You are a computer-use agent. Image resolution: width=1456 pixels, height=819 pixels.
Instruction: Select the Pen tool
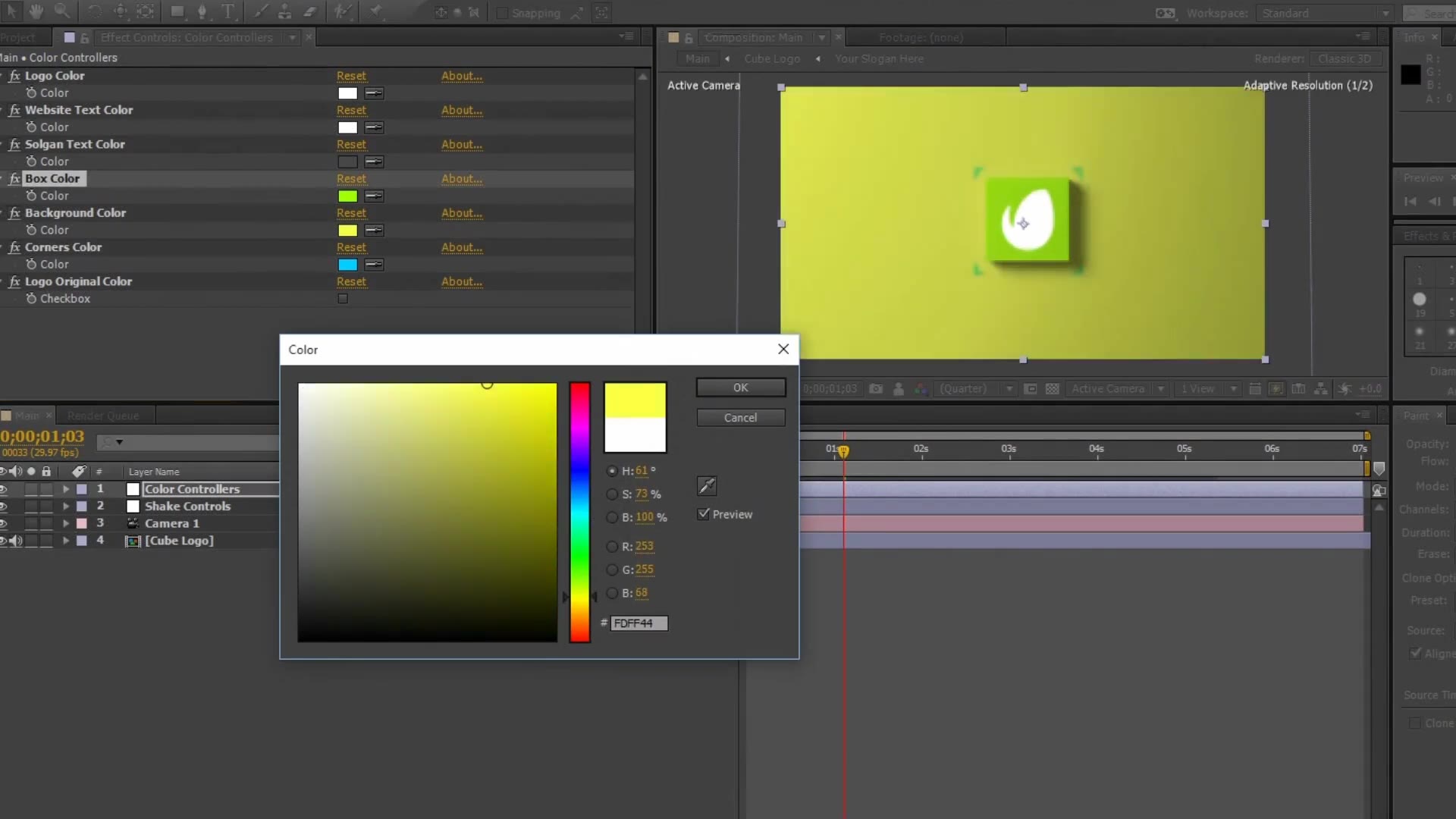tap(202, 11)
